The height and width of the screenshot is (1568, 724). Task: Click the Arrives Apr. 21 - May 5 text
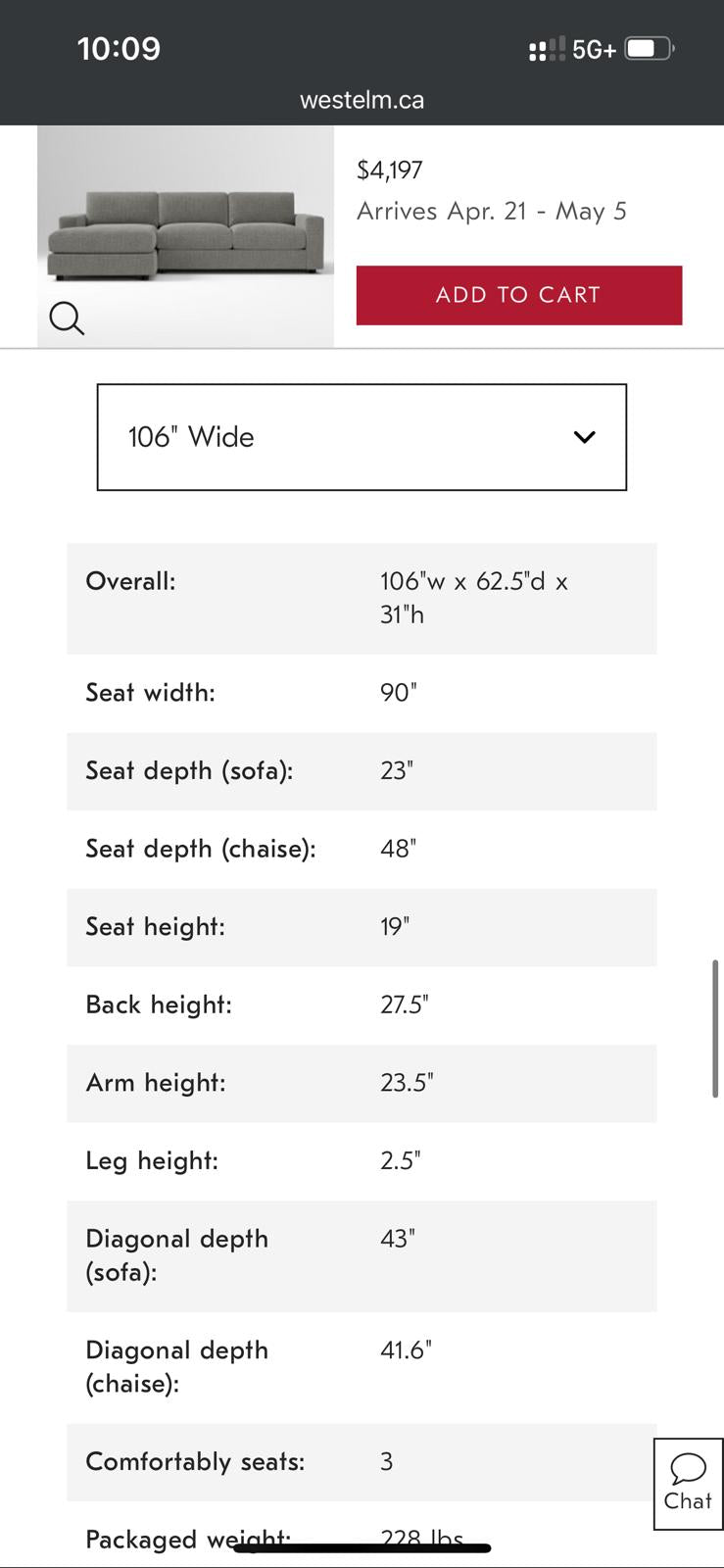[x=491, y=212]
